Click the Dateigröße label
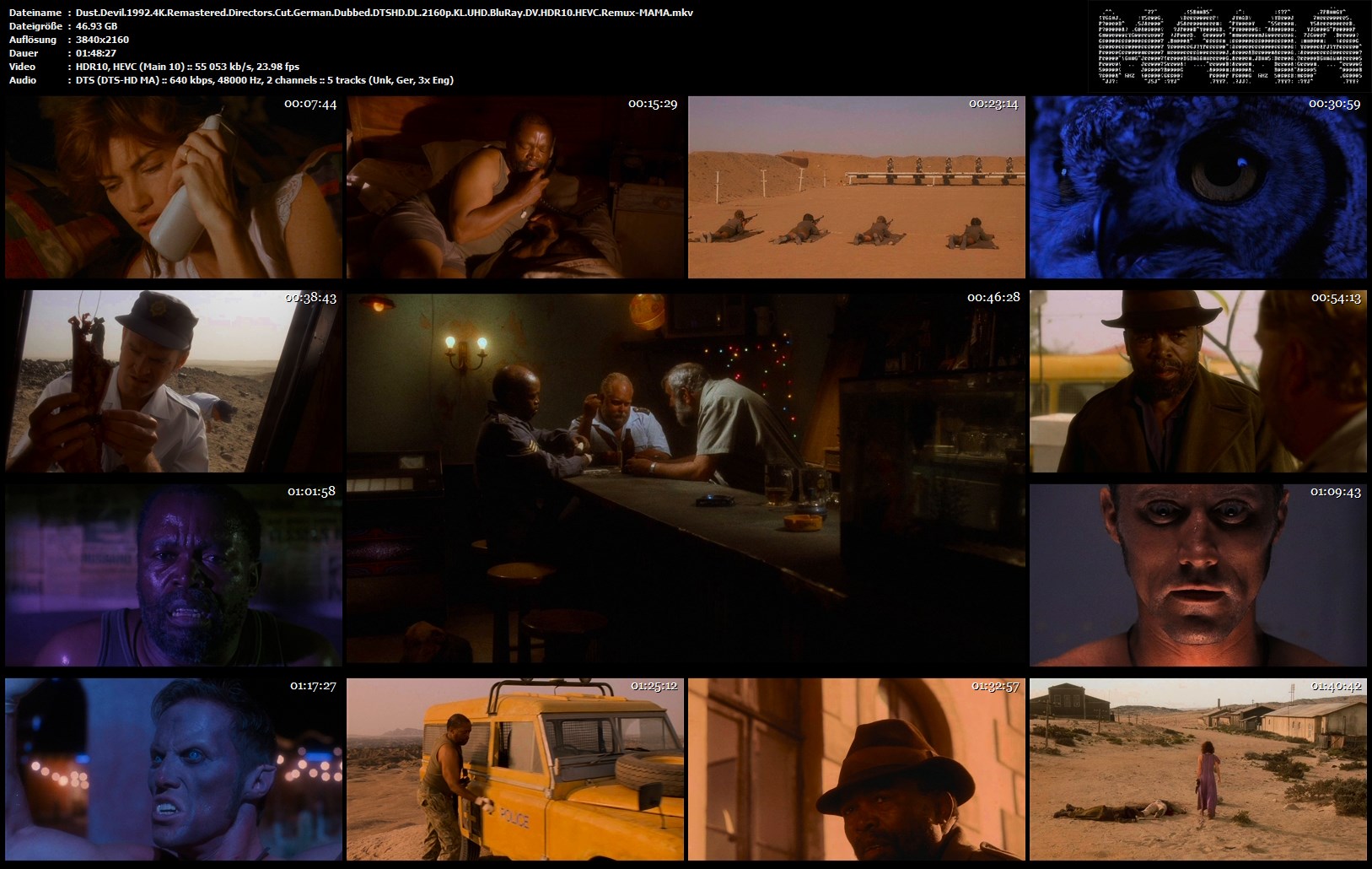 35,26
